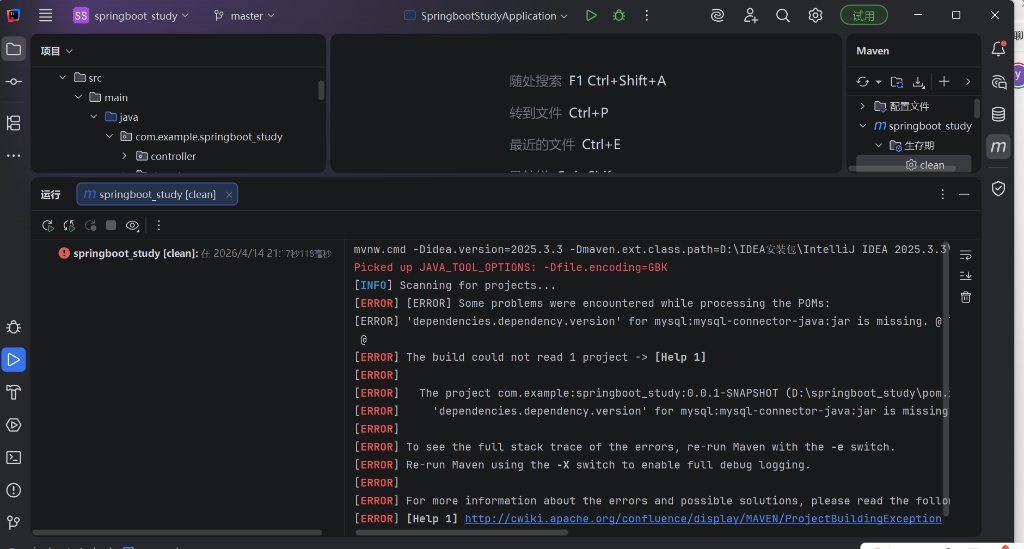
Task: Close the springboot_study [clean] tab
Action: coord(229,195)
